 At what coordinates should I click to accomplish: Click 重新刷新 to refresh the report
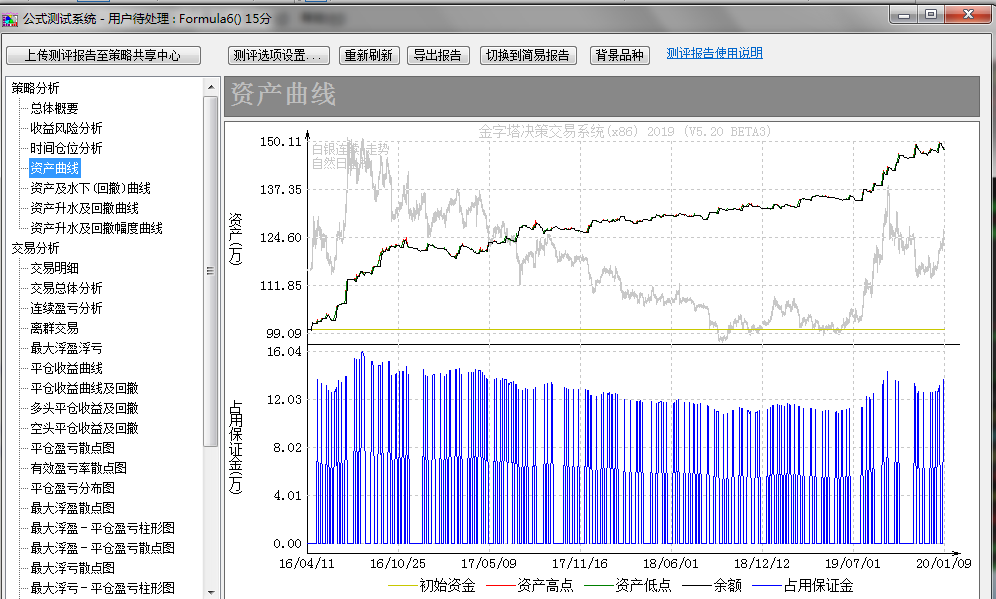[369, 56]
